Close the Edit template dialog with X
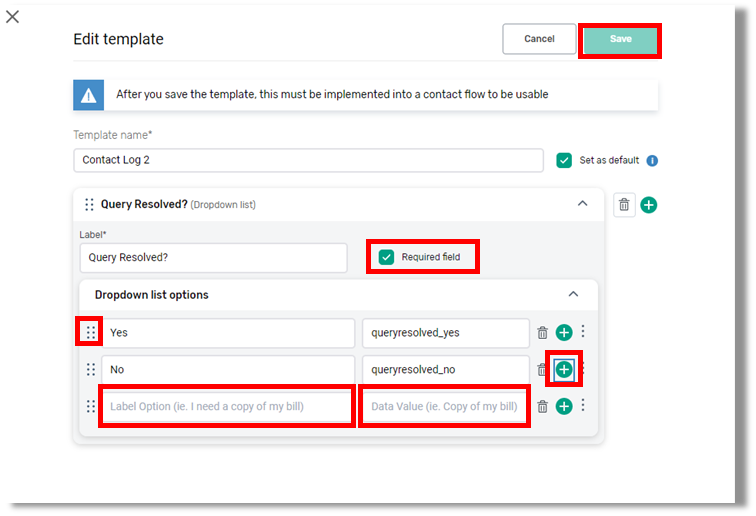Viewport: 756px width, 516px height. [x=13, y=17]
